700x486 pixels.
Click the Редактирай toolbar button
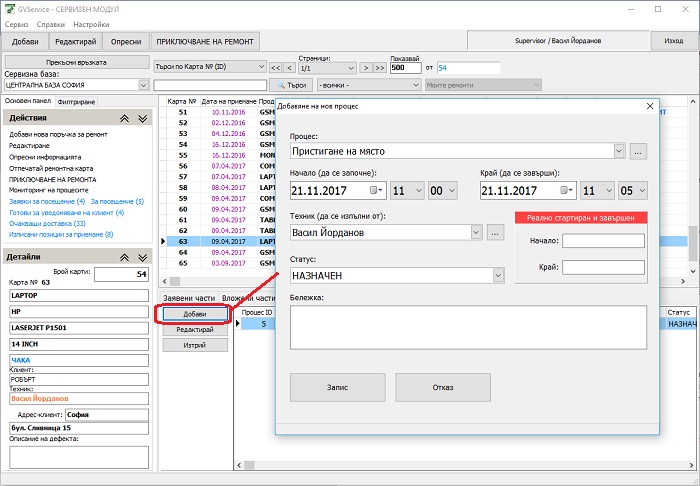[x=75, y=42]
